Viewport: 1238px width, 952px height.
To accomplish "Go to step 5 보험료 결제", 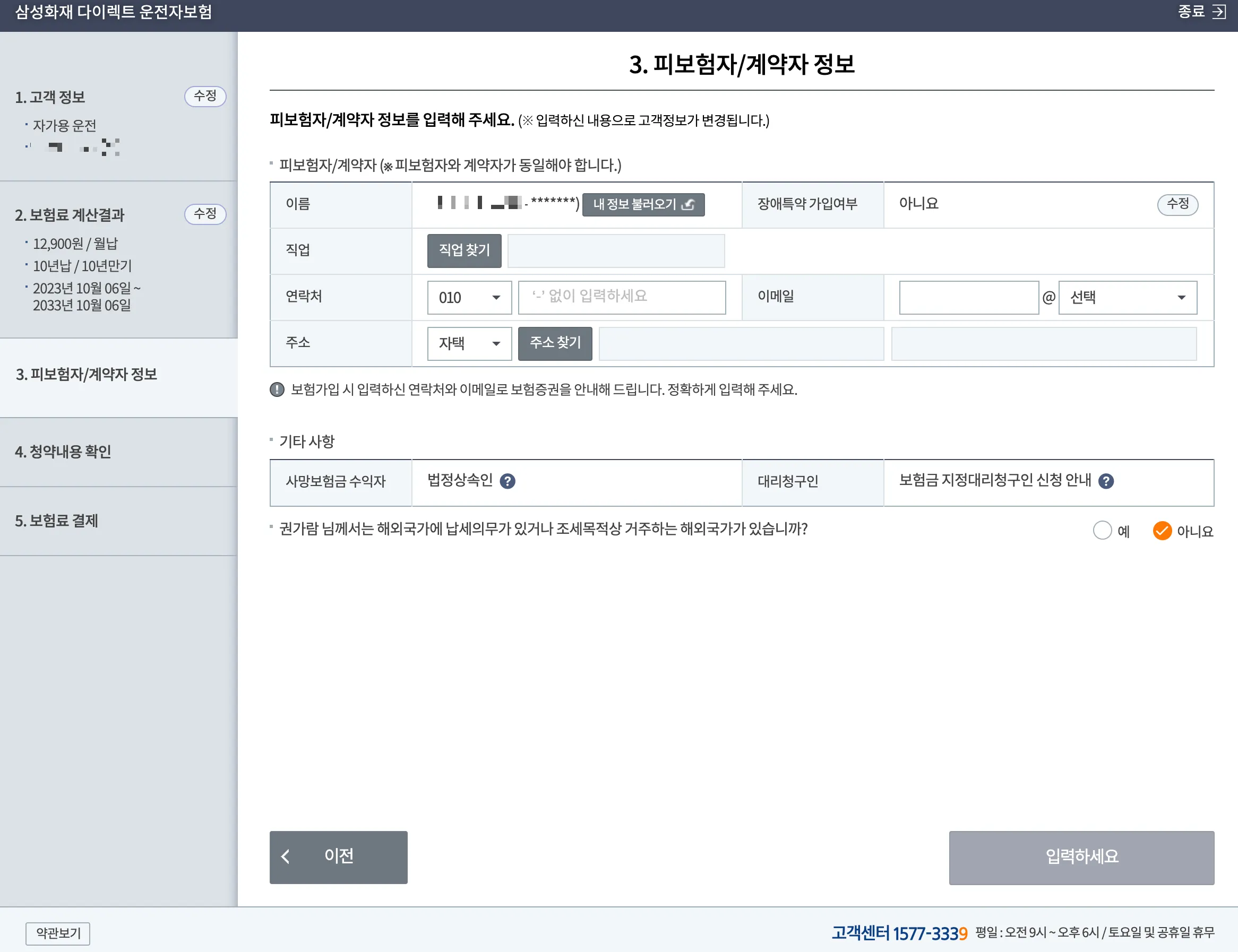I will [x=58, y=521].
